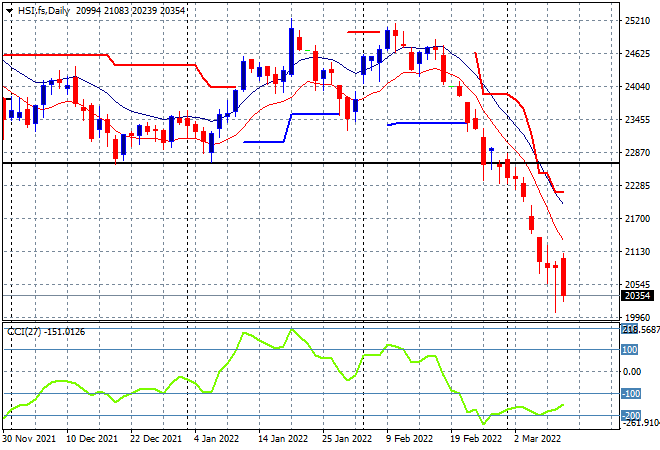The width and height of the screenshot is (660, 450).
Task: Click the 19960 price axis label
Action: point(637,317)
